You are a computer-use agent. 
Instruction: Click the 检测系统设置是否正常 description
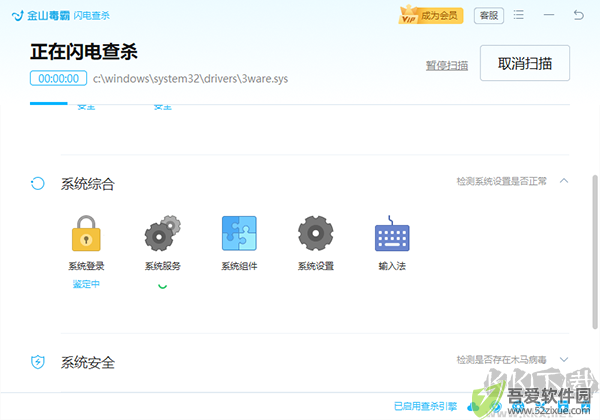pyautogui.click(x=501, y=181)
